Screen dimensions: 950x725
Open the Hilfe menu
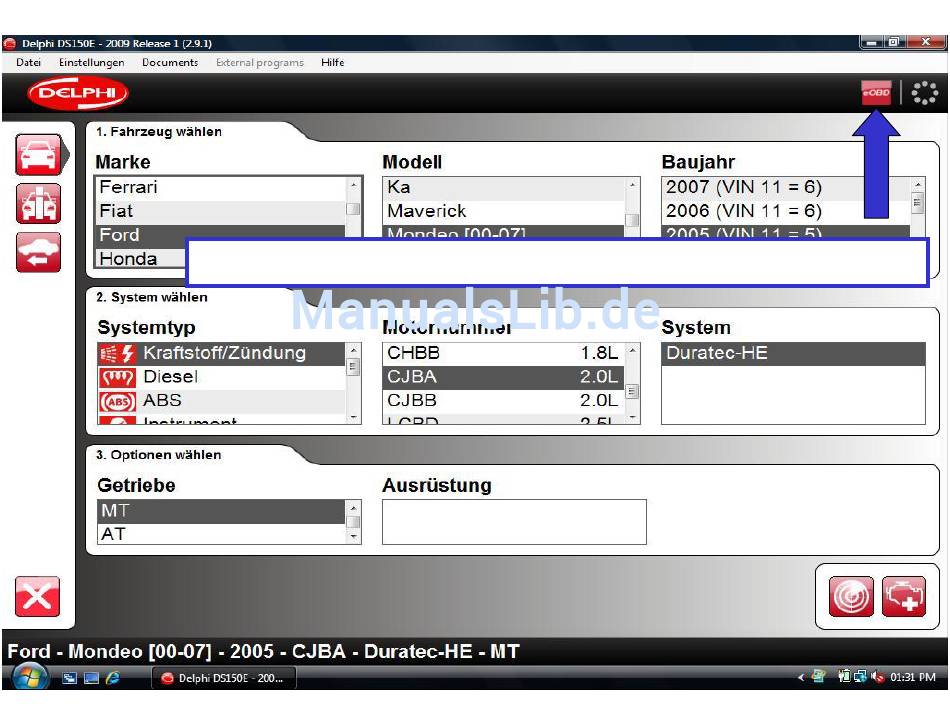(333, 62)
